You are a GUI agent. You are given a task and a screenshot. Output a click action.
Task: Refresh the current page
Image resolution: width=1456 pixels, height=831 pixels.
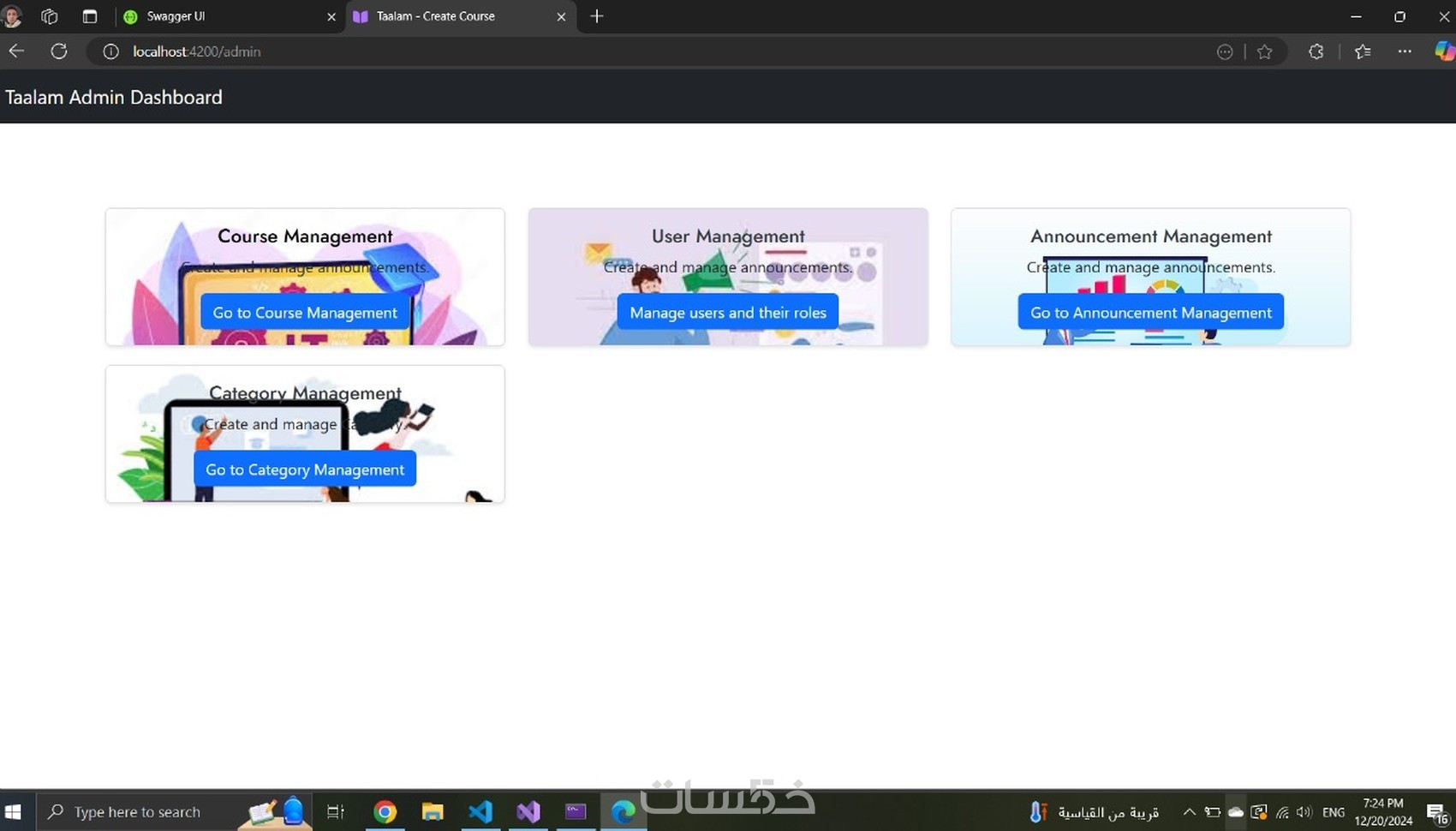pyautogui.click(x=59, y=51)
